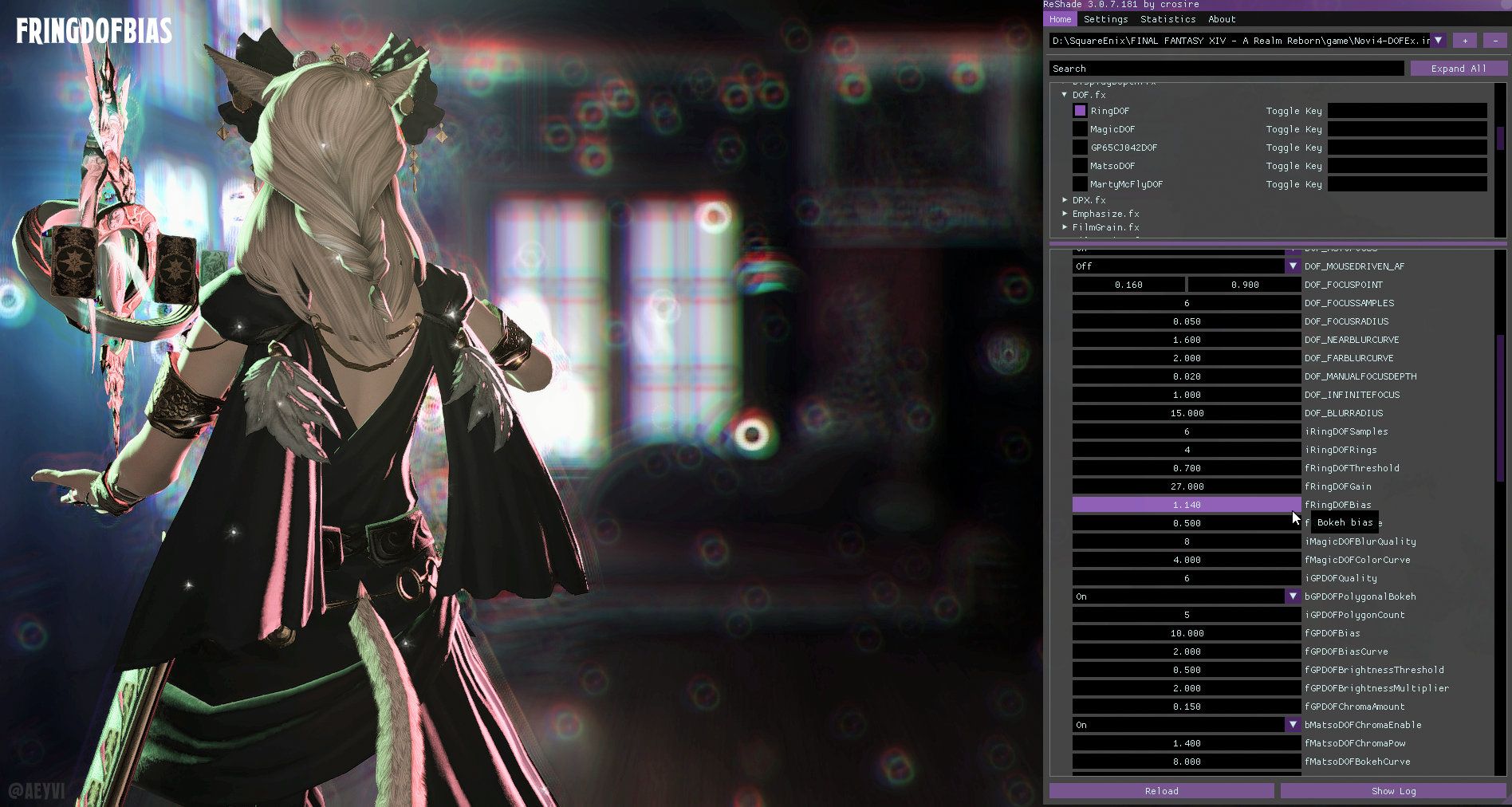Adjust the fGPDOFBiasCurve value

click(x=1187, y=652)
